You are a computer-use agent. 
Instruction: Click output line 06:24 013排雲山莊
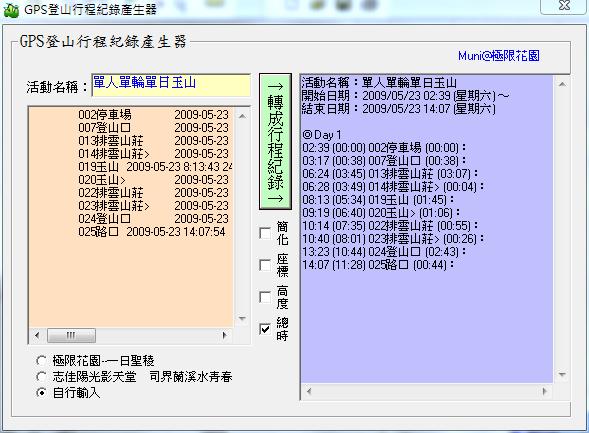[x=390, y=174]
